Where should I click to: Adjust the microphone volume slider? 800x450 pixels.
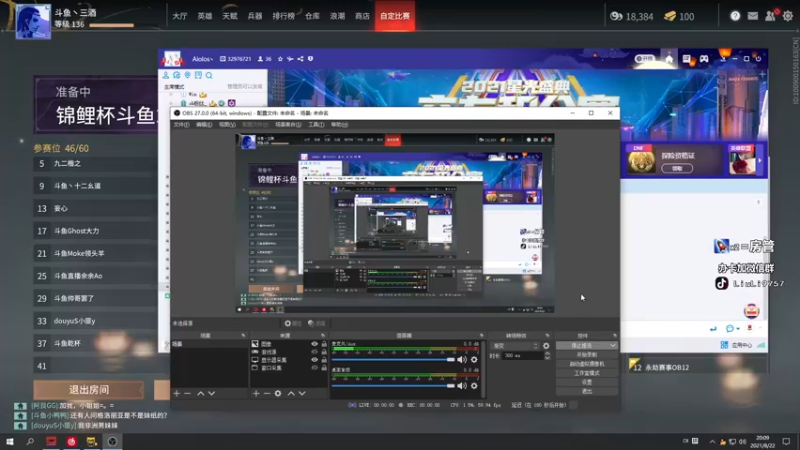click(393, 360)
